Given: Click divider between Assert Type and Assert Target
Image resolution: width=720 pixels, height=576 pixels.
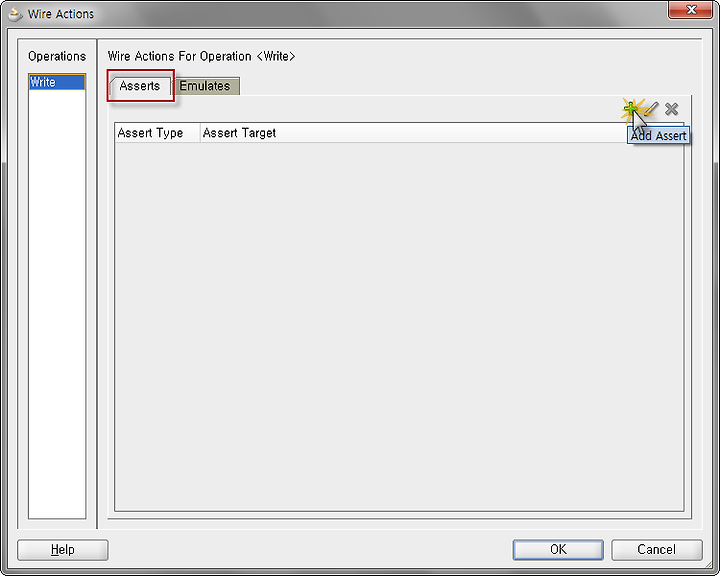Looking at the screenshot, I should click(x=200, y=133).
